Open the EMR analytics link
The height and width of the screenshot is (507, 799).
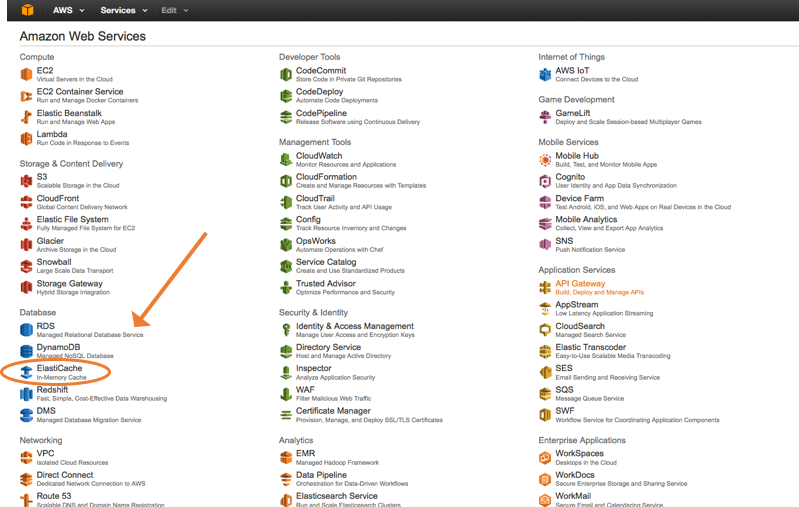[x=305, y=453]
